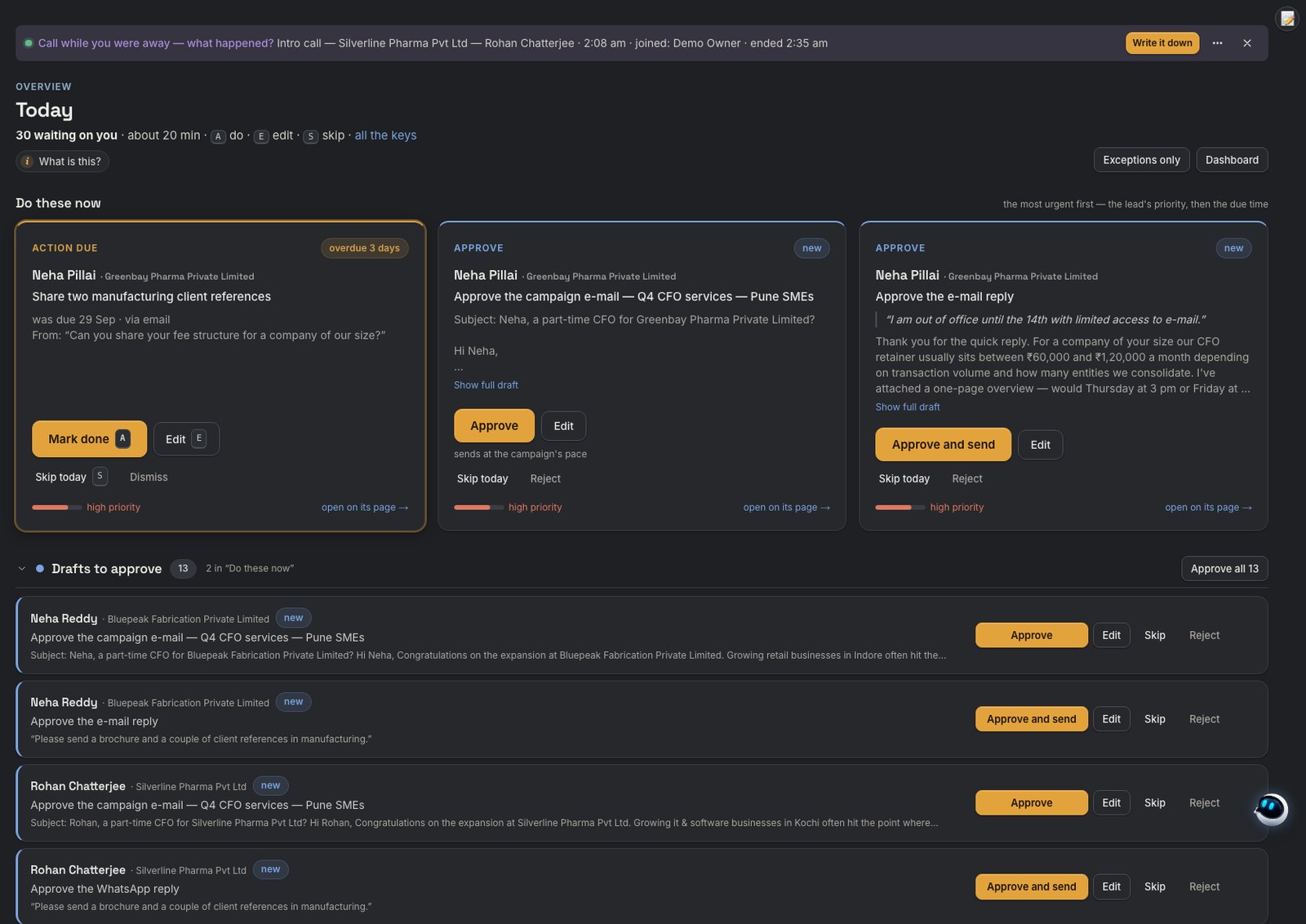Skip today on the Action Due card
1306x924 pixels.
coord(70,477)
